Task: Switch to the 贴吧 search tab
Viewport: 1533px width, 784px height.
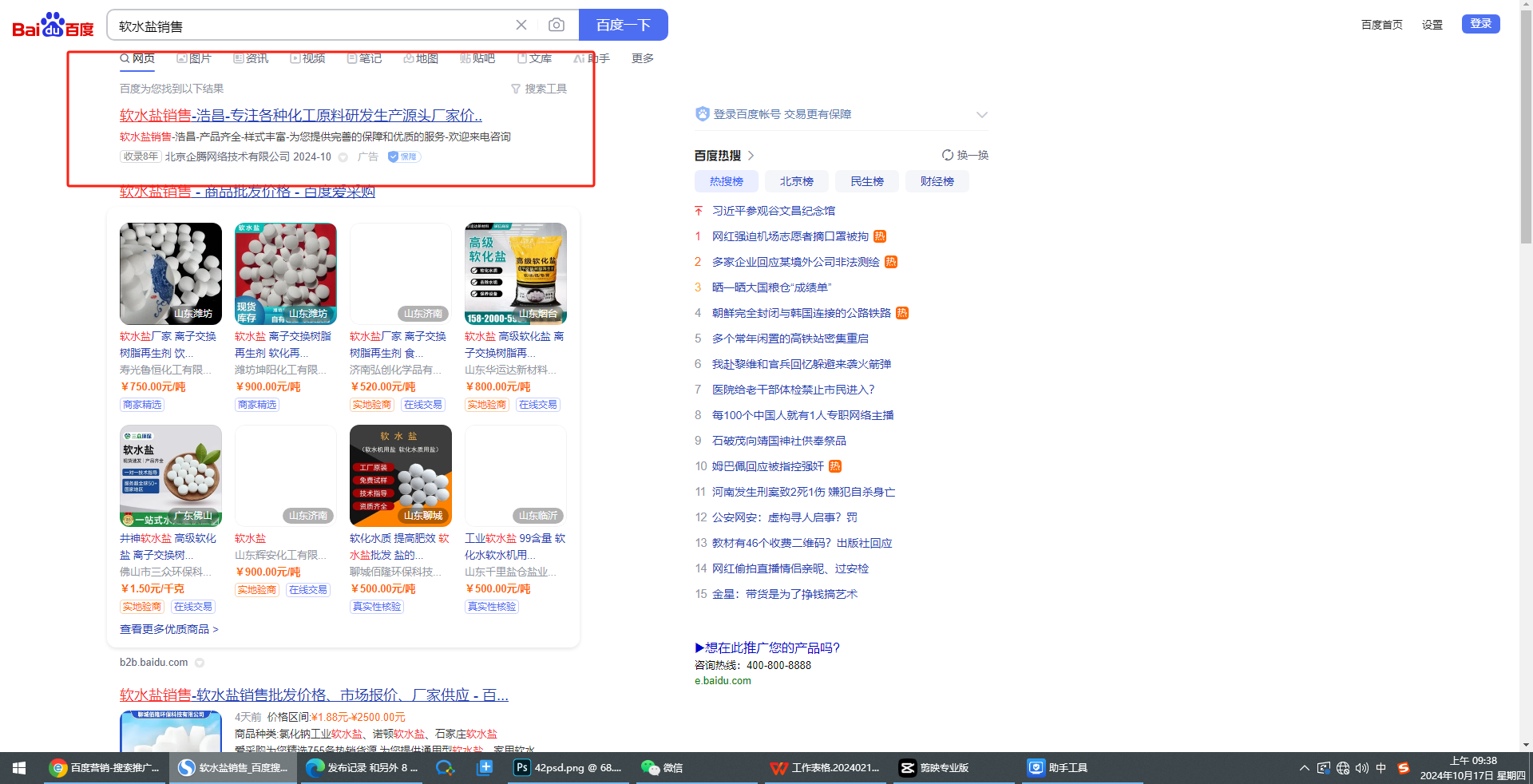Action: 477,58
